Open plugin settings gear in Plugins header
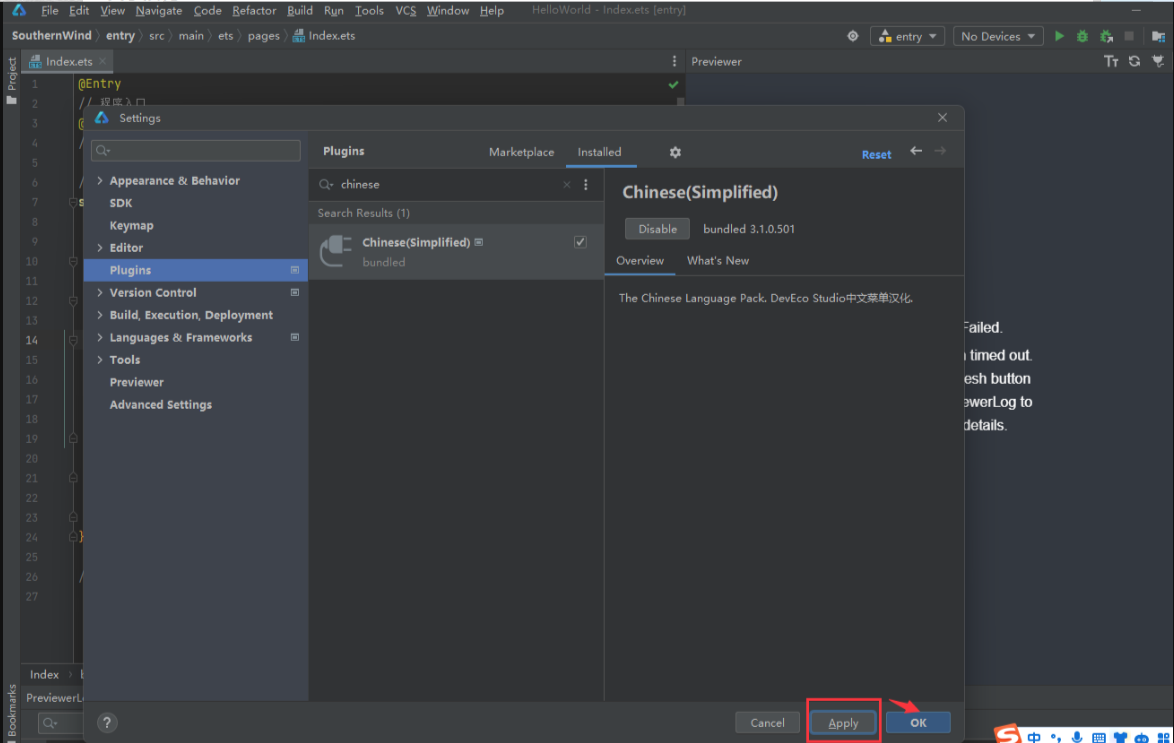The height and width of the screenshot is (743, 1174). pyautogui.click(x=675, y=152)
